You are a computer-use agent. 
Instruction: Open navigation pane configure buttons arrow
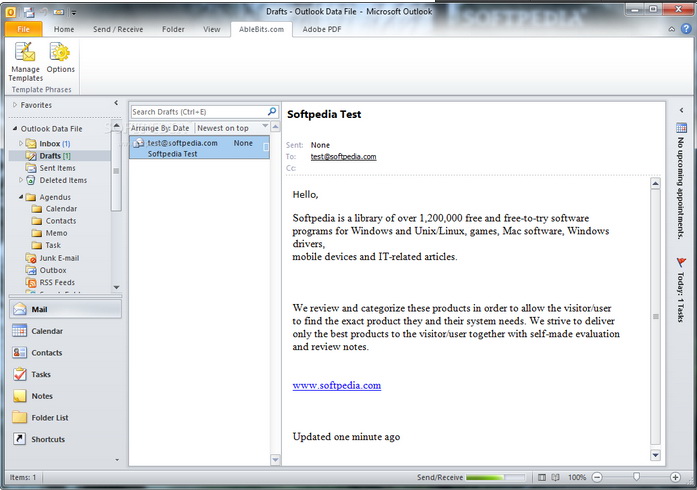117,460
